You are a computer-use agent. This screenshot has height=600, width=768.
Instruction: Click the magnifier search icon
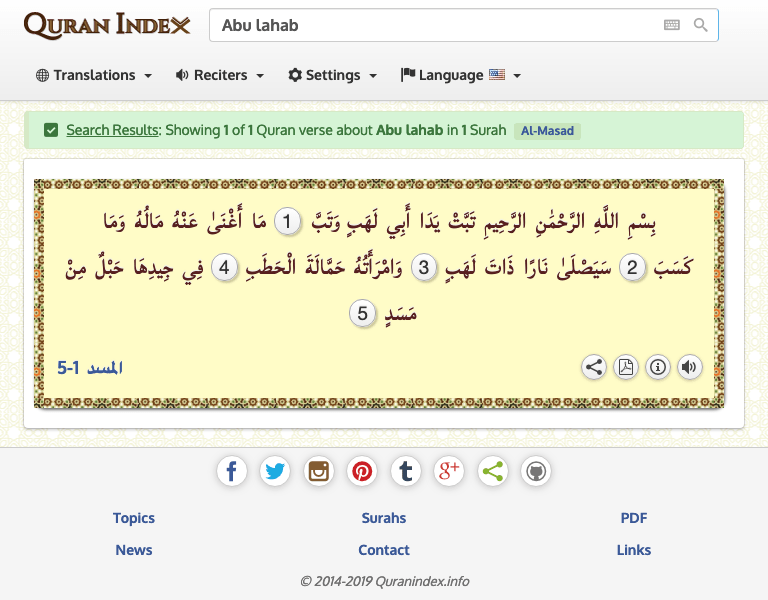point(700,25)
